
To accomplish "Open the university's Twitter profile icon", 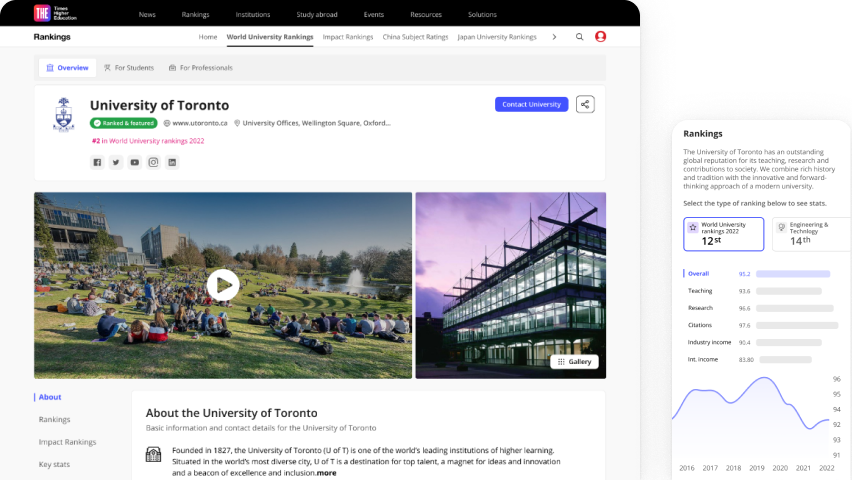I will 116,162.
